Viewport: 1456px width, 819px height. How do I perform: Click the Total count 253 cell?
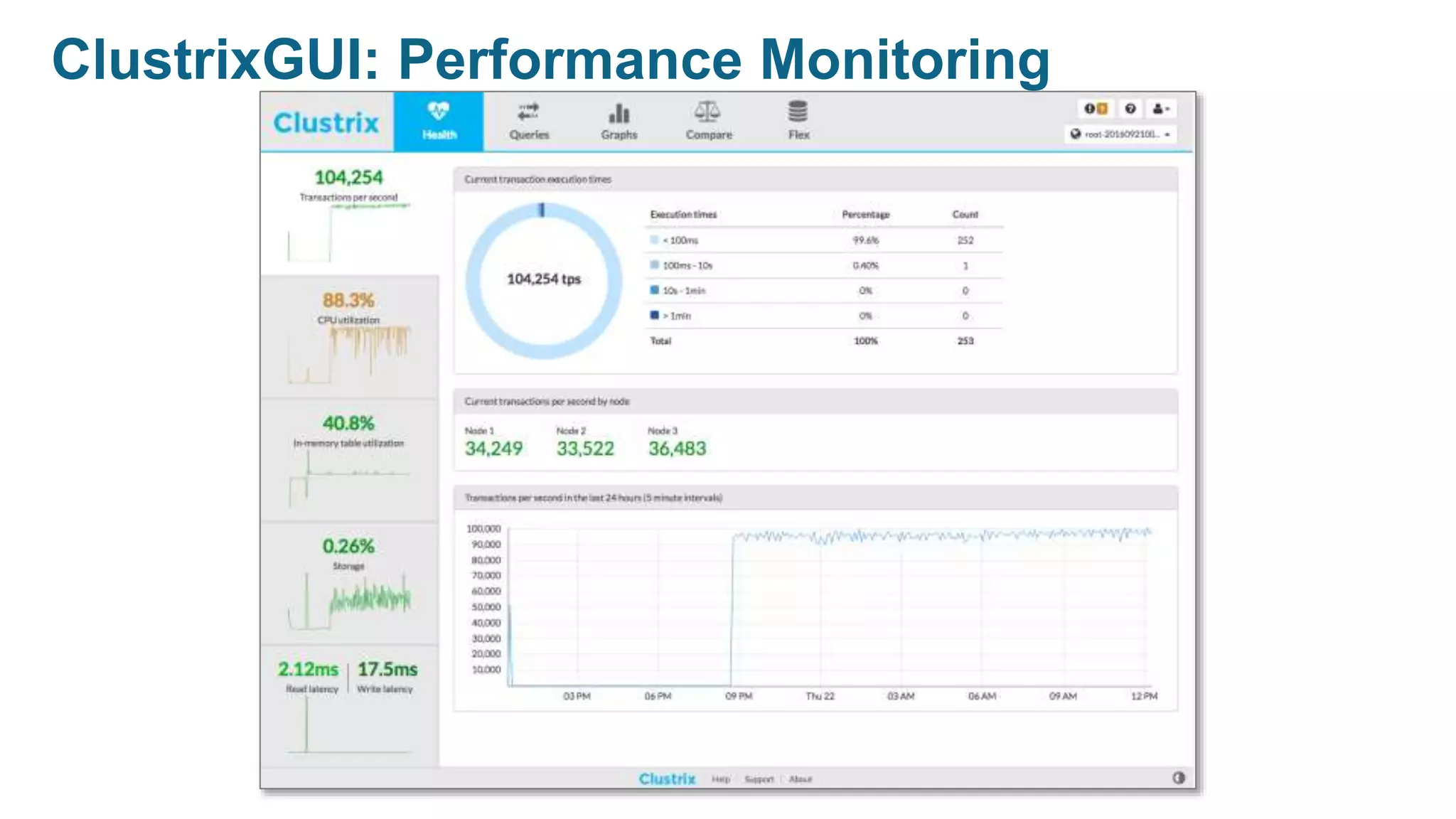click(x=965, y=341)
